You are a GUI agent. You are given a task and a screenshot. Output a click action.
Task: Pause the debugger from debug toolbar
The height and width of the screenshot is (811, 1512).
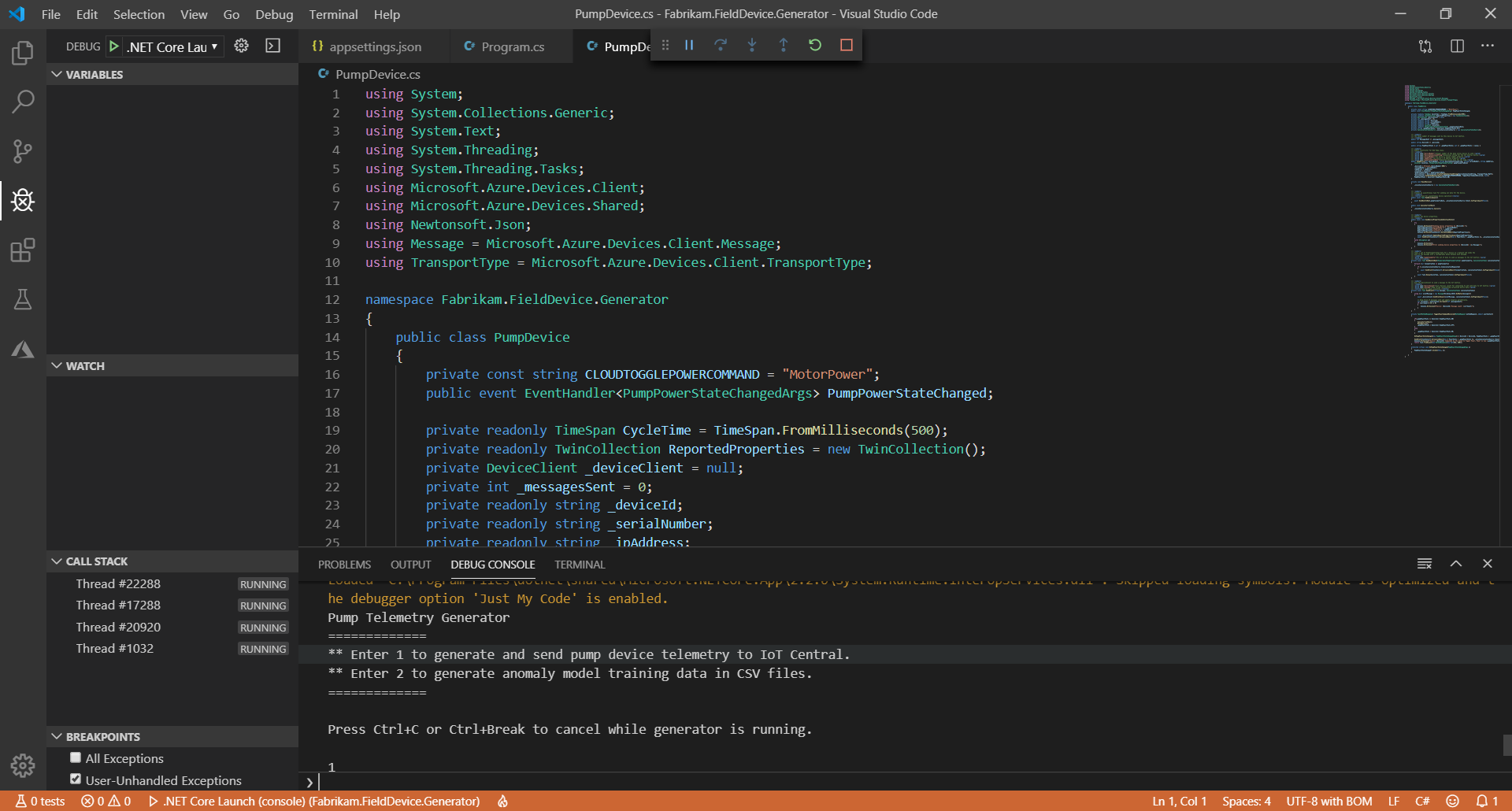[x=689, y=46]
